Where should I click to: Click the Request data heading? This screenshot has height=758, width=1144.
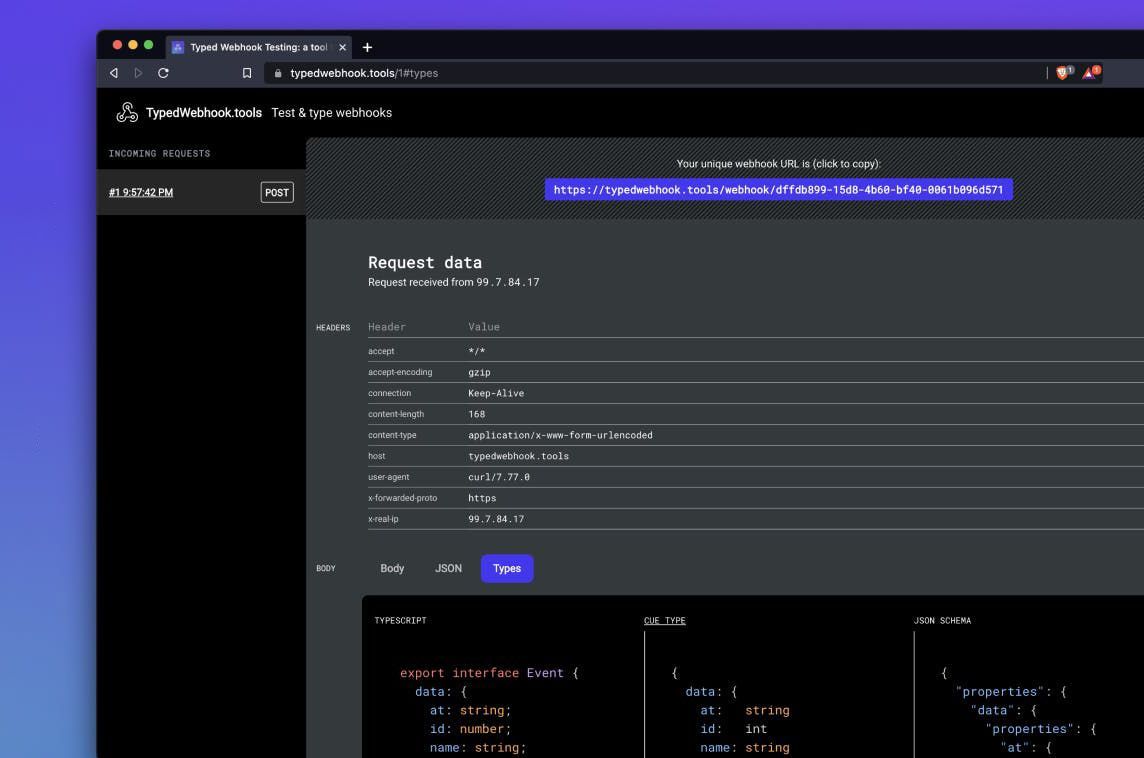pyautogui.click(x=425, y=262)
